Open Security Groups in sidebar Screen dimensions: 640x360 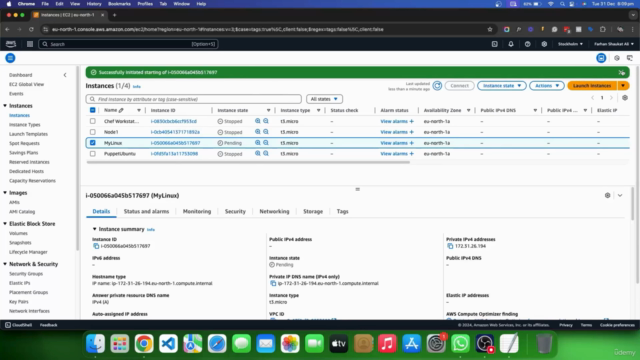point(26,274)
